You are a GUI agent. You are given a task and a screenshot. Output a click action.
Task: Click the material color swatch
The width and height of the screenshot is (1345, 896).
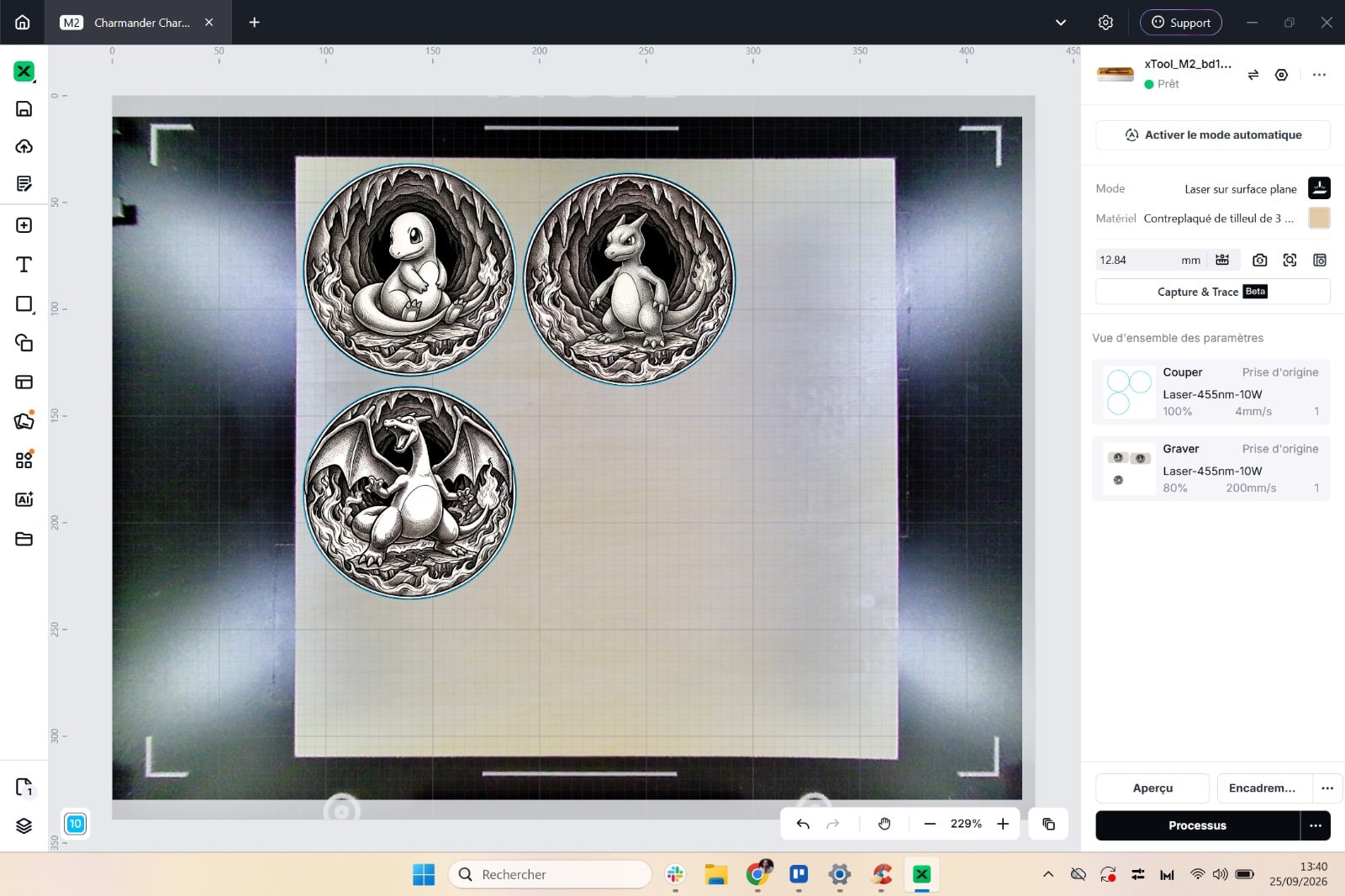[x=1319, y=219]
